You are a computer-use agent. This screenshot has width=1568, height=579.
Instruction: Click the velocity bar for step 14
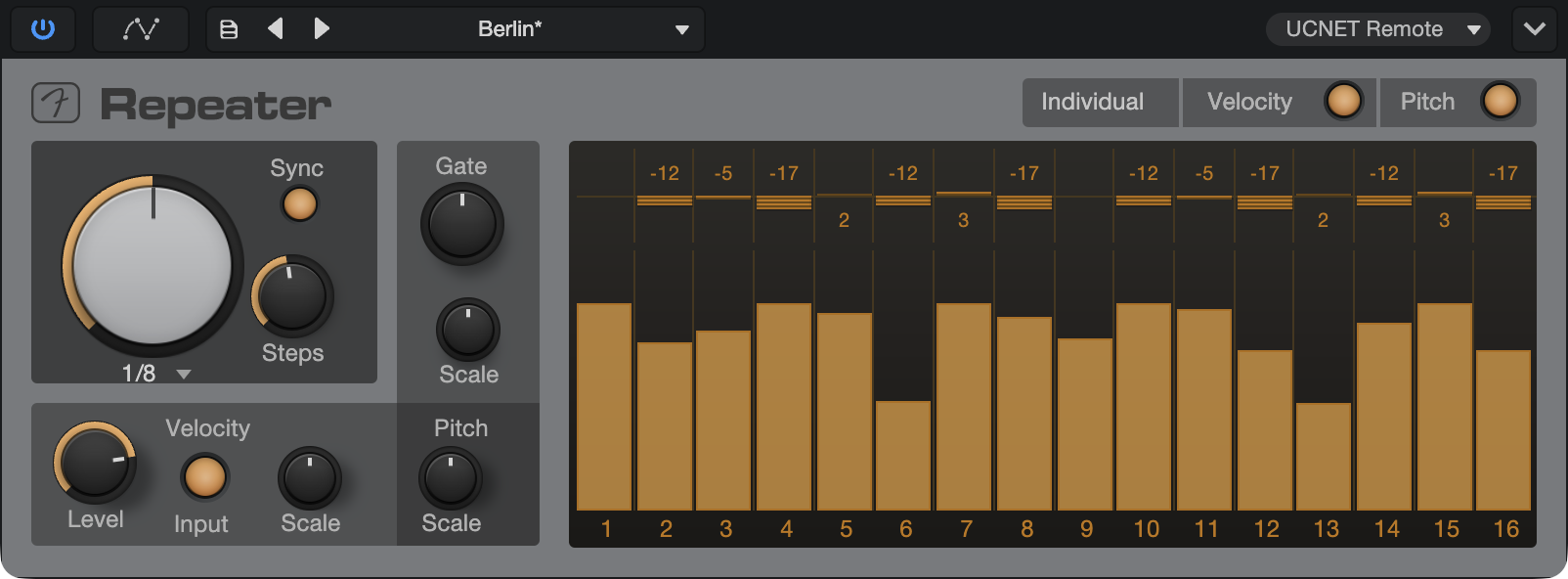click(x=1384, y=417)
